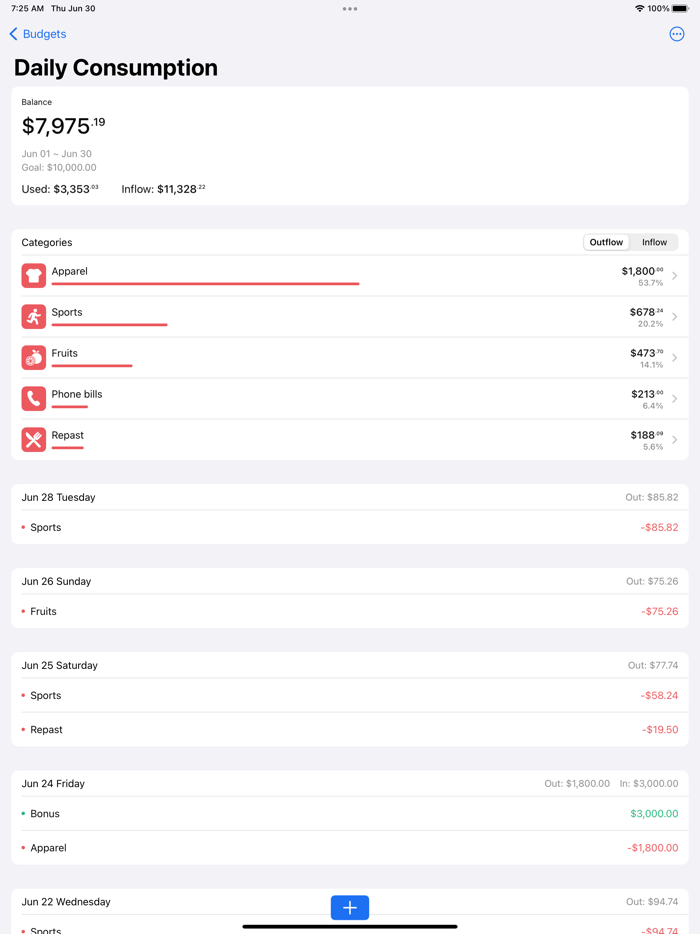Tap the Apparel red progress bar
700x934 pixels.
coord(204,283)
